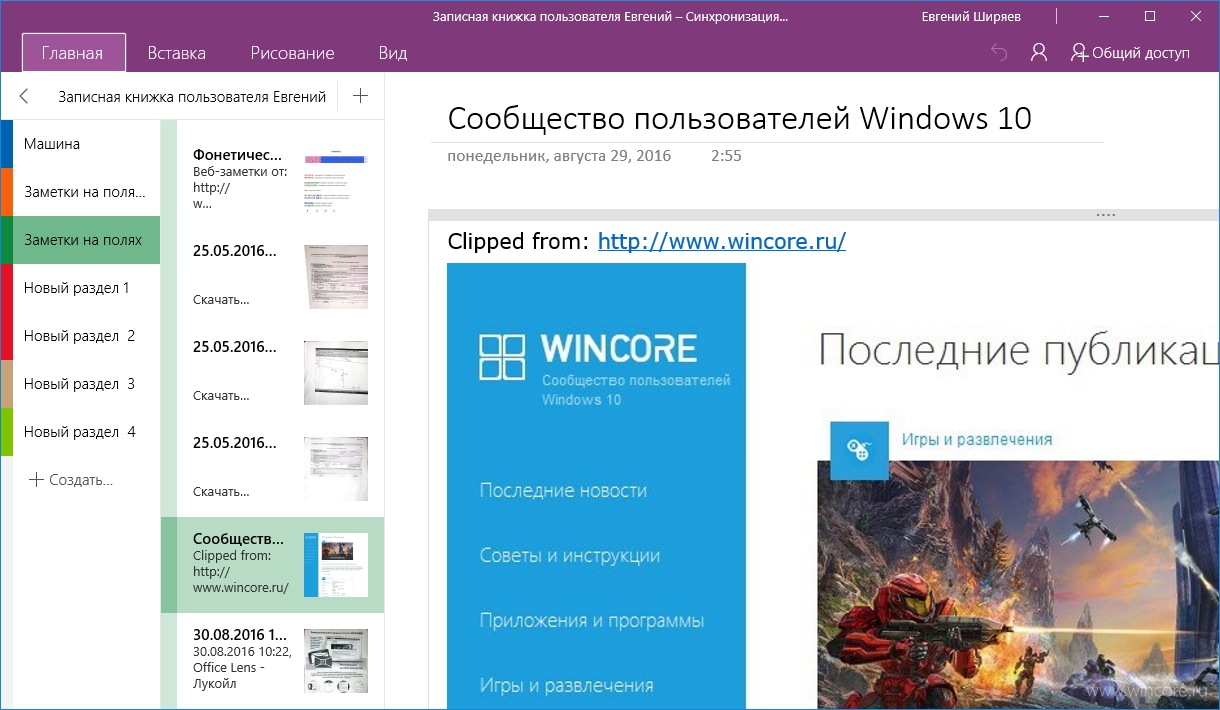Click the date понедельник, августа 29, 2016
The image size is (1220, 710).
(x=559, y=156)
